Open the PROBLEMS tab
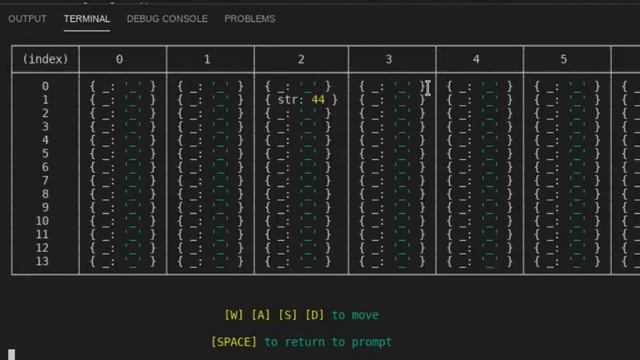Image resolution: width=640 pixels, height=360 pixels. (x=250, y=19)
